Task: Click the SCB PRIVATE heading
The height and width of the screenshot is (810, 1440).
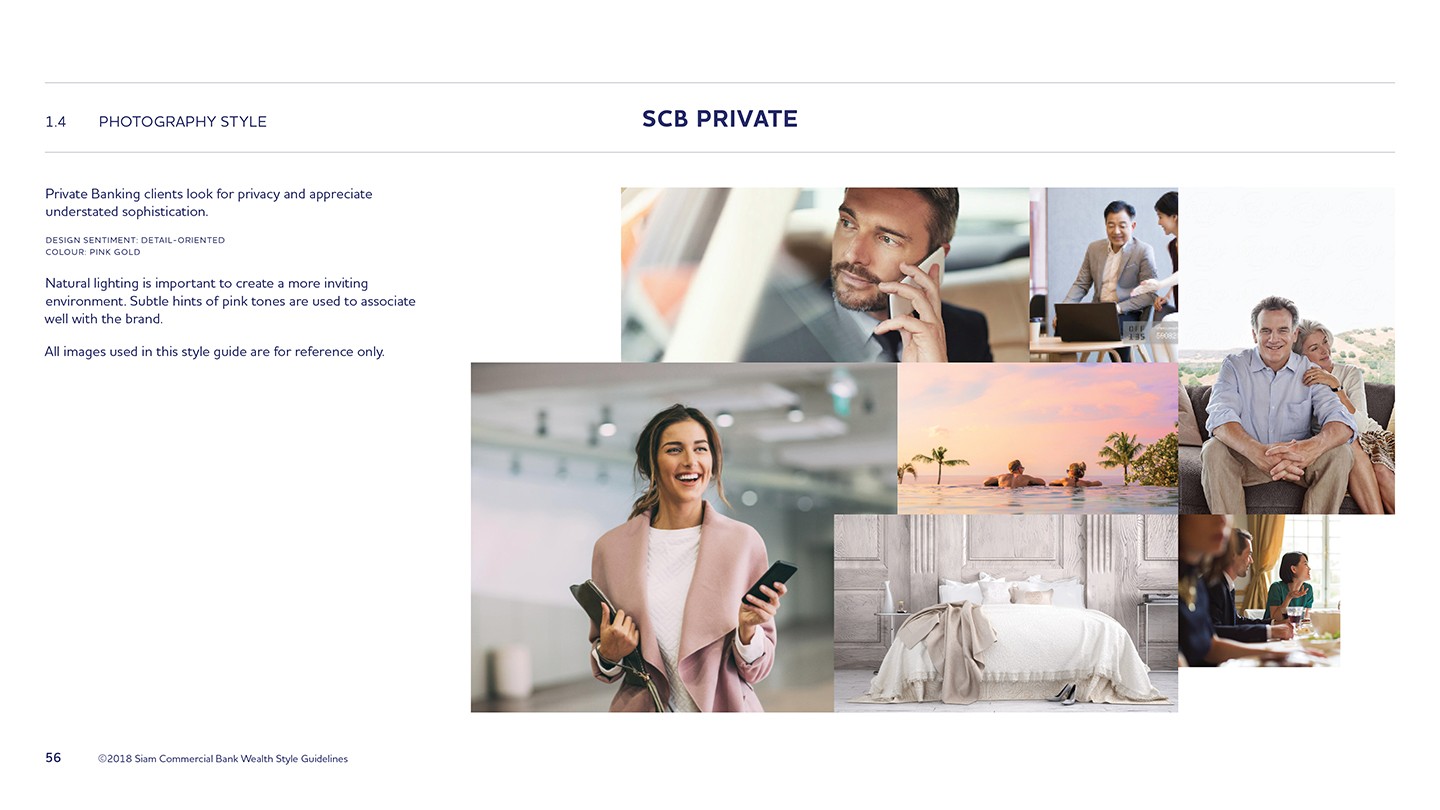Action: click(720, 119)
